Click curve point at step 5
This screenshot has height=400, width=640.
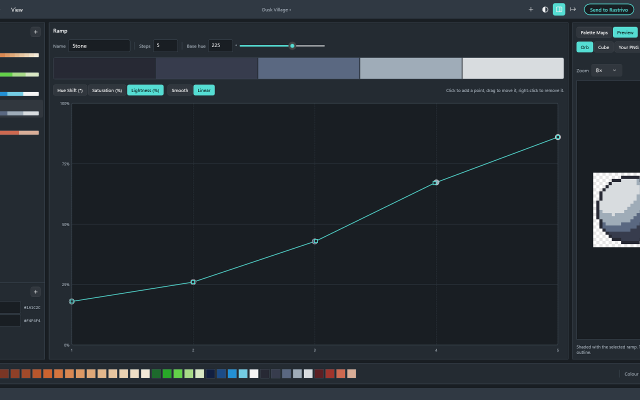558,137
